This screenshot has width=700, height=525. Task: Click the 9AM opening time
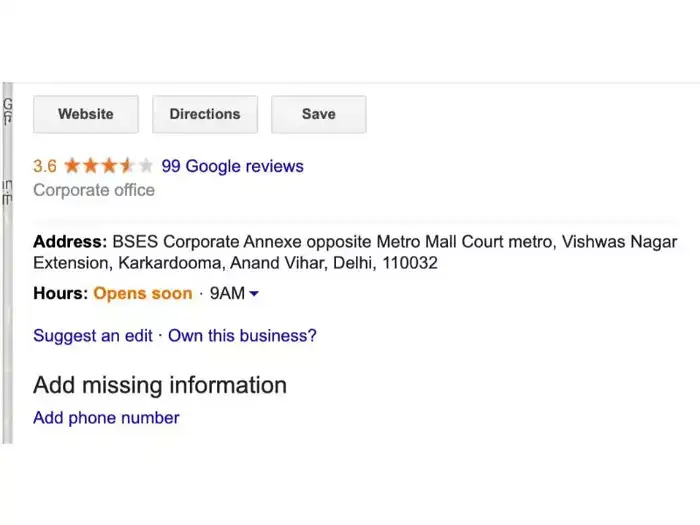pyautogui.click(x=227, y=294)
